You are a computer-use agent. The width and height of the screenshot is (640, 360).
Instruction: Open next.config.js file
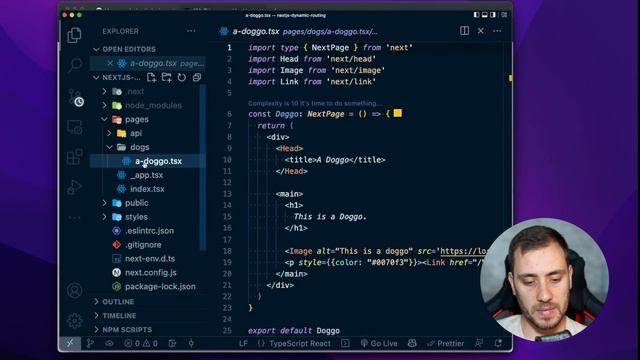tap(151, 273)
